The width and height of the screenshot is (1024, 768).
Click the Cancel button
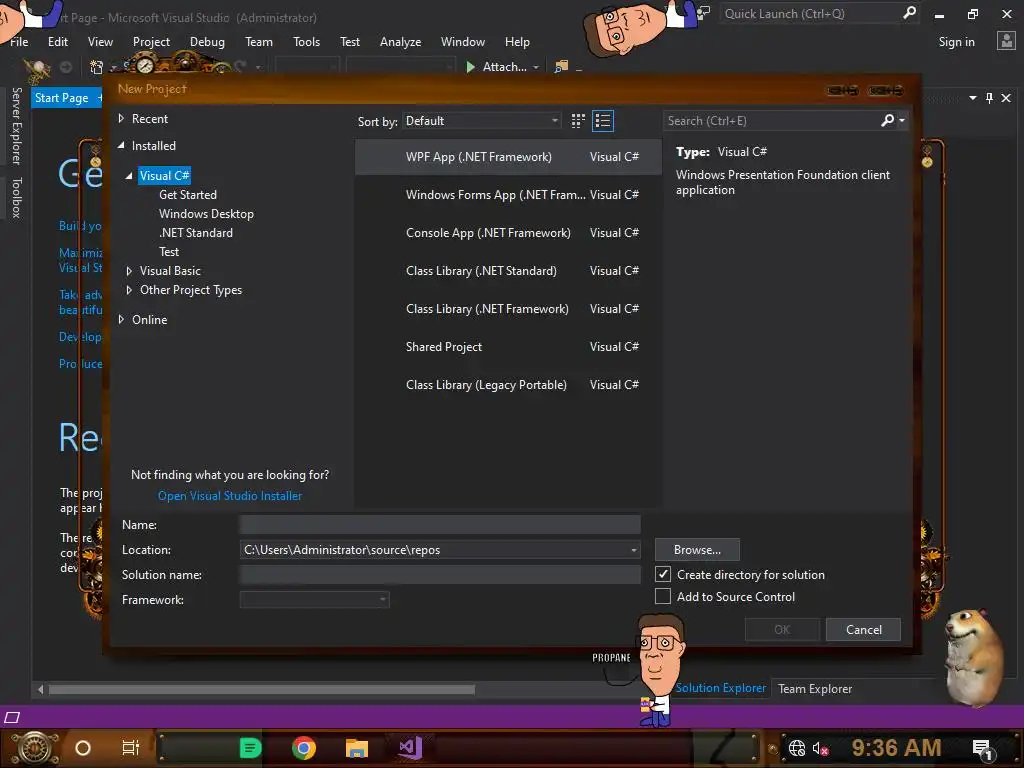tap(863, 630)
